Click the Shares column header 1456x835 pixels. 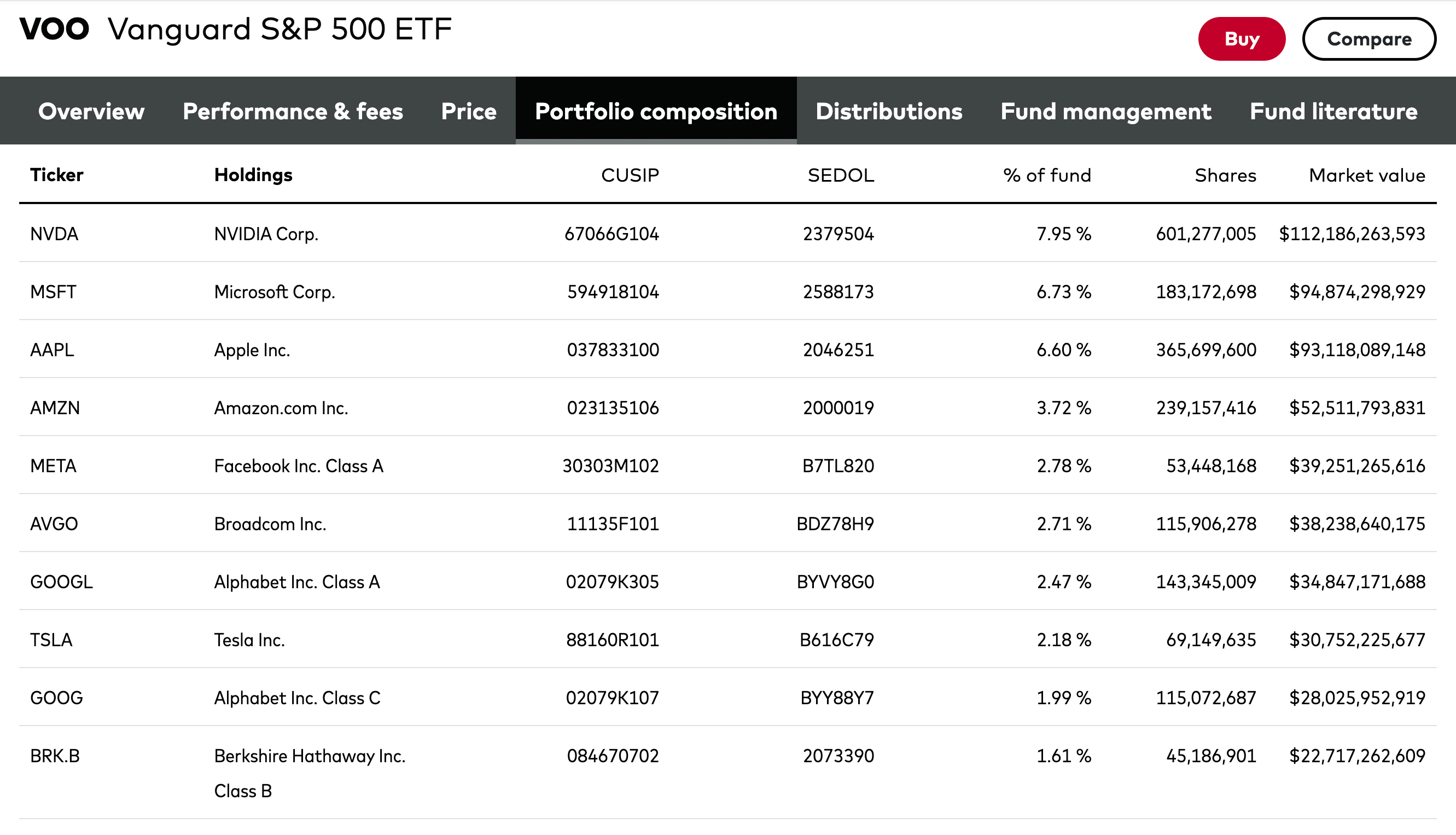point(1225,175)
